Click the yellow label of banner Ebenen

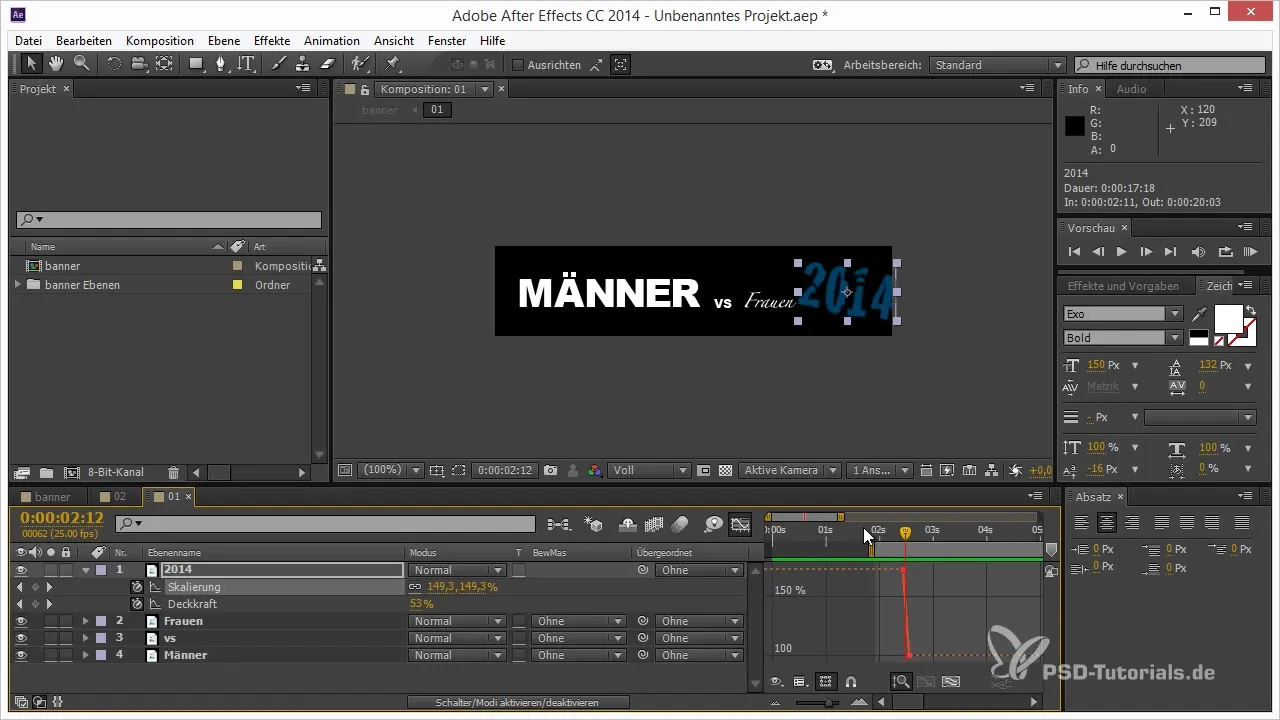238,285
